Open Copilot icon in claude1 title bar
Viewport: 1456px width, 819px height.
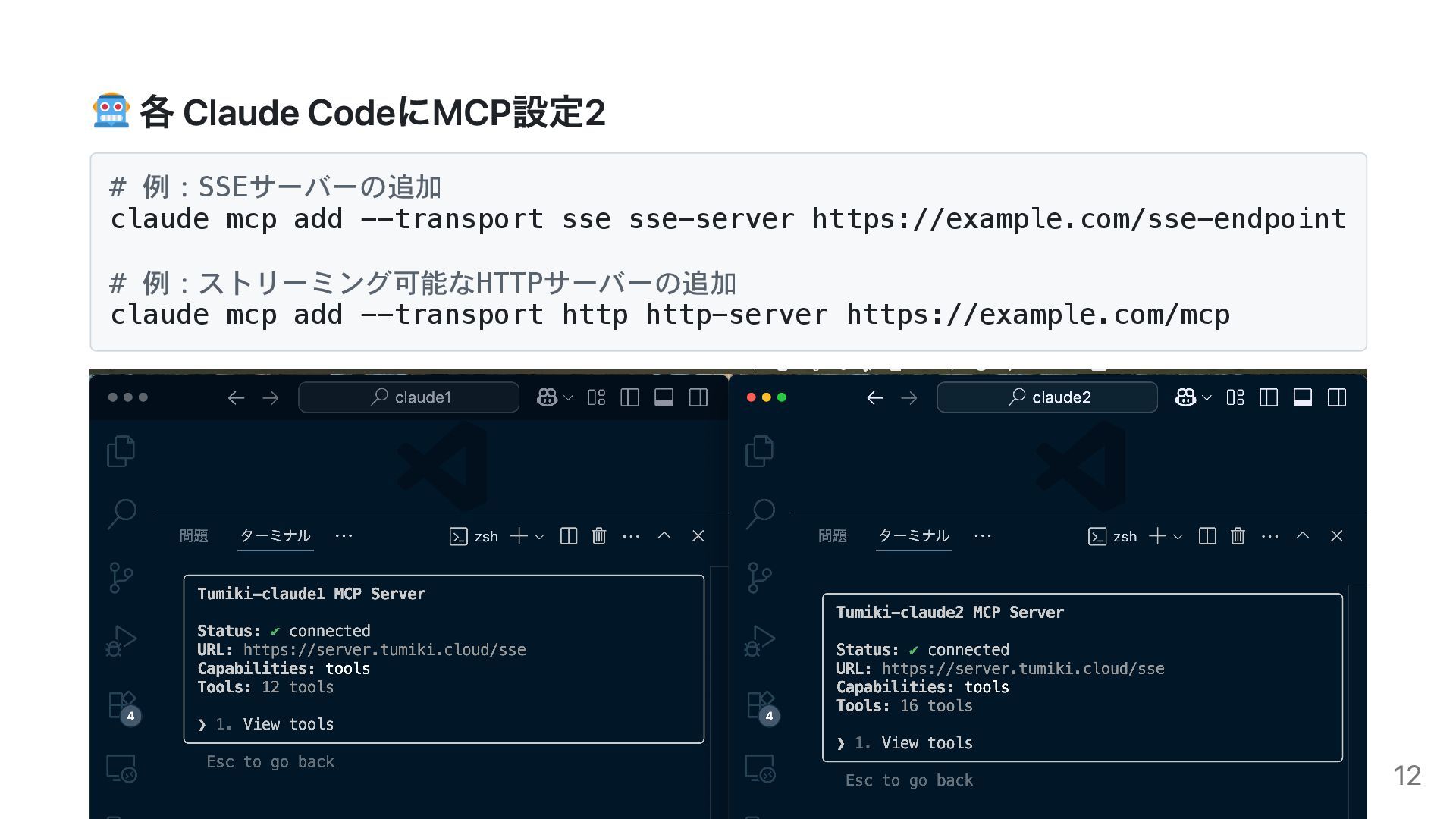tap(547, 397)
